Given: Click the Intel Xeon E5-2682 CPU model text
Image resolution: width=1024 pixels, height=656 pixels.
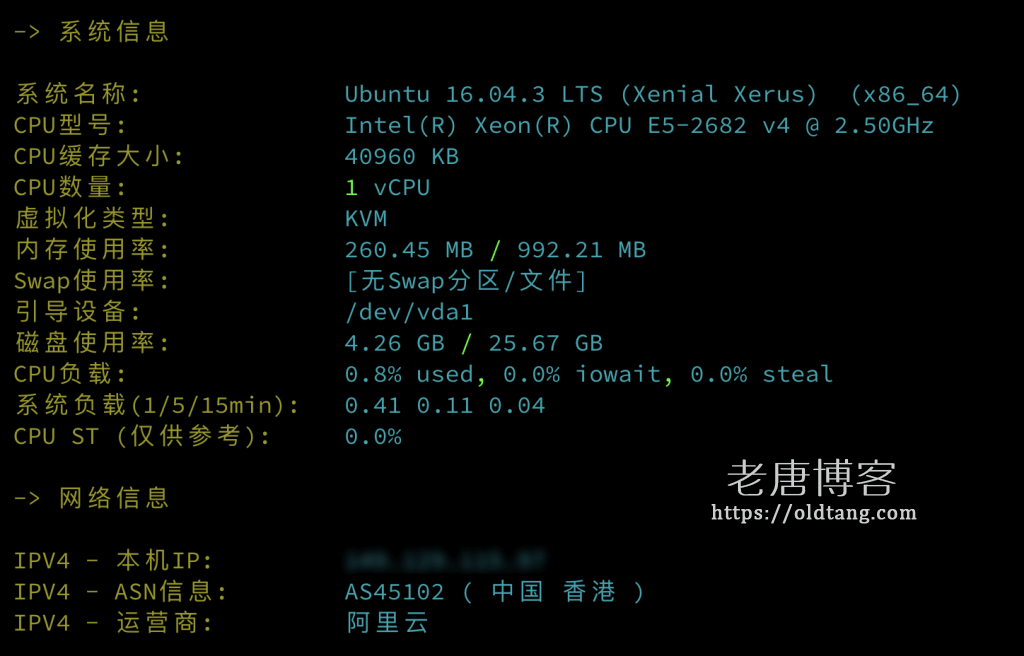Looking at the screenshot, I should (x=639, y=125).
